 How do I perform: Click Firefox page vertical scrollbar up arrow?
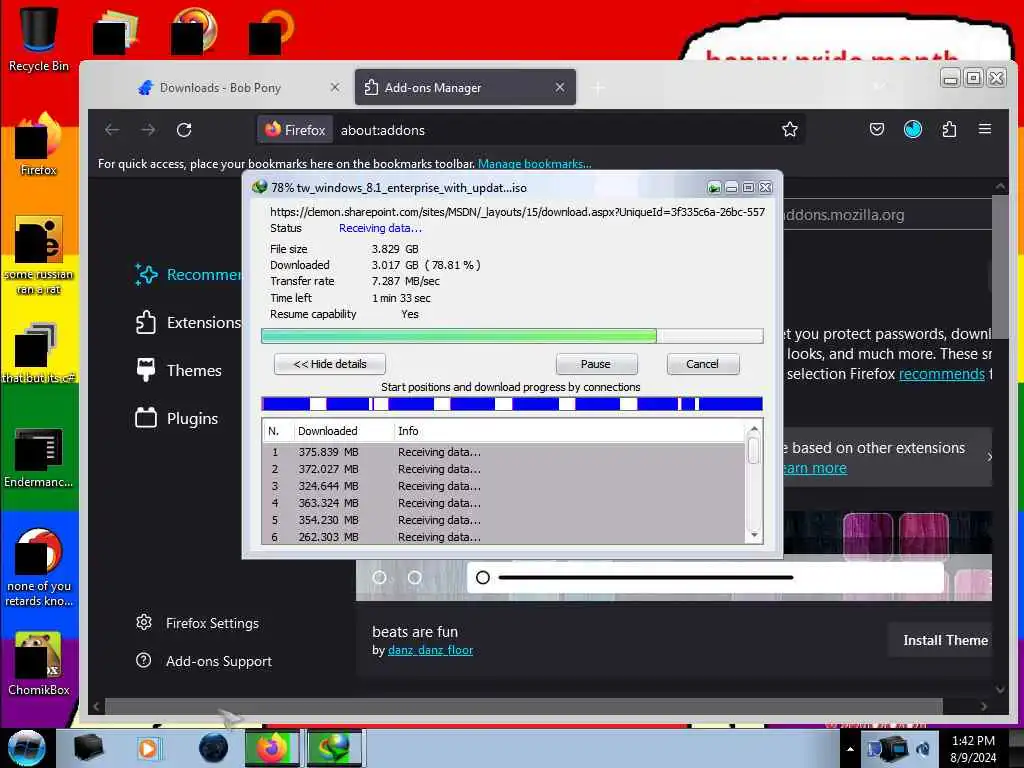[1000, 186]
